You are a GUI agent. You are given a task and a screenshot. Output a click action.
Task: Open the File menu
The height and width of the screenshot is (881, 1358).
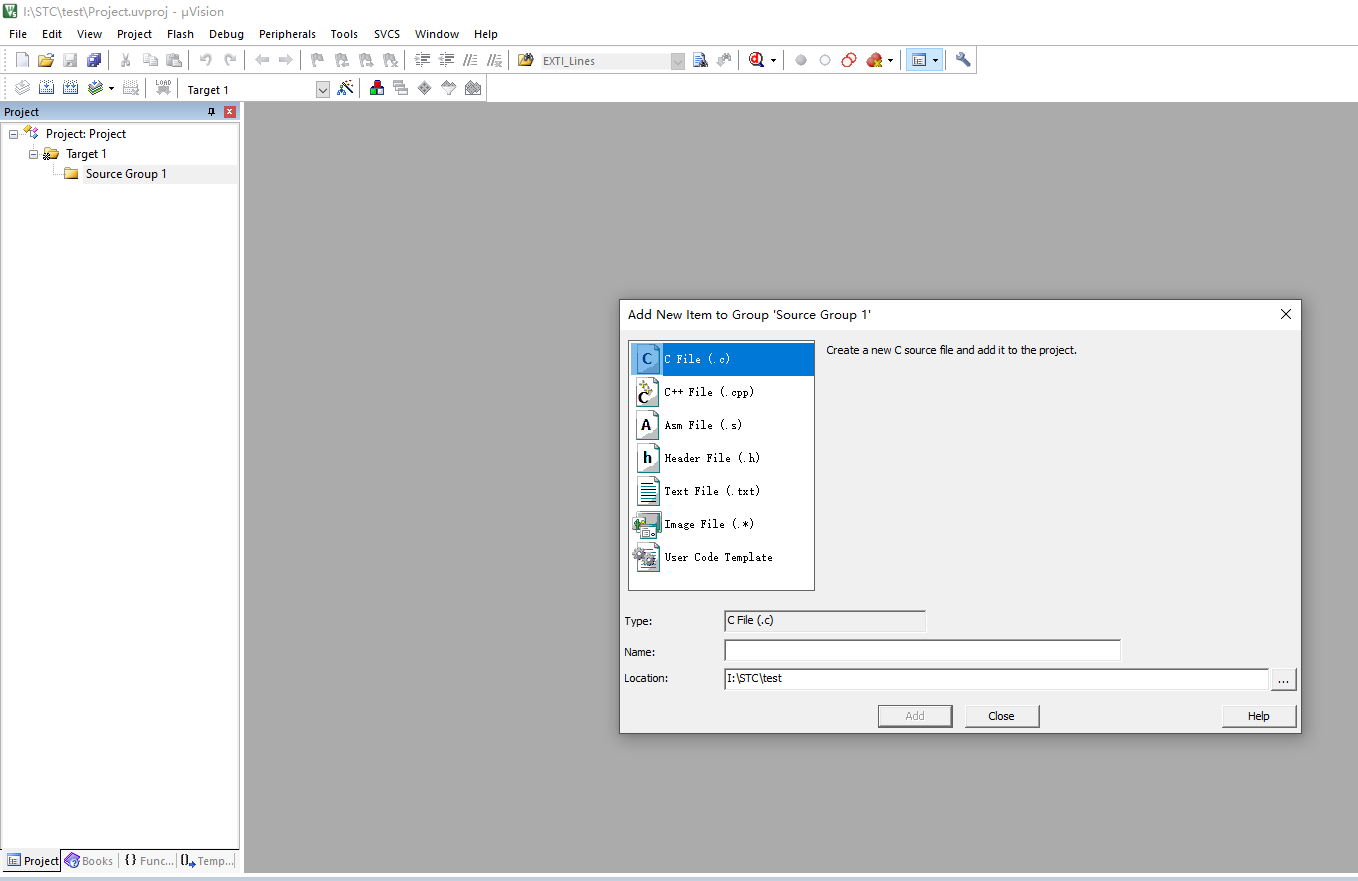18,34
